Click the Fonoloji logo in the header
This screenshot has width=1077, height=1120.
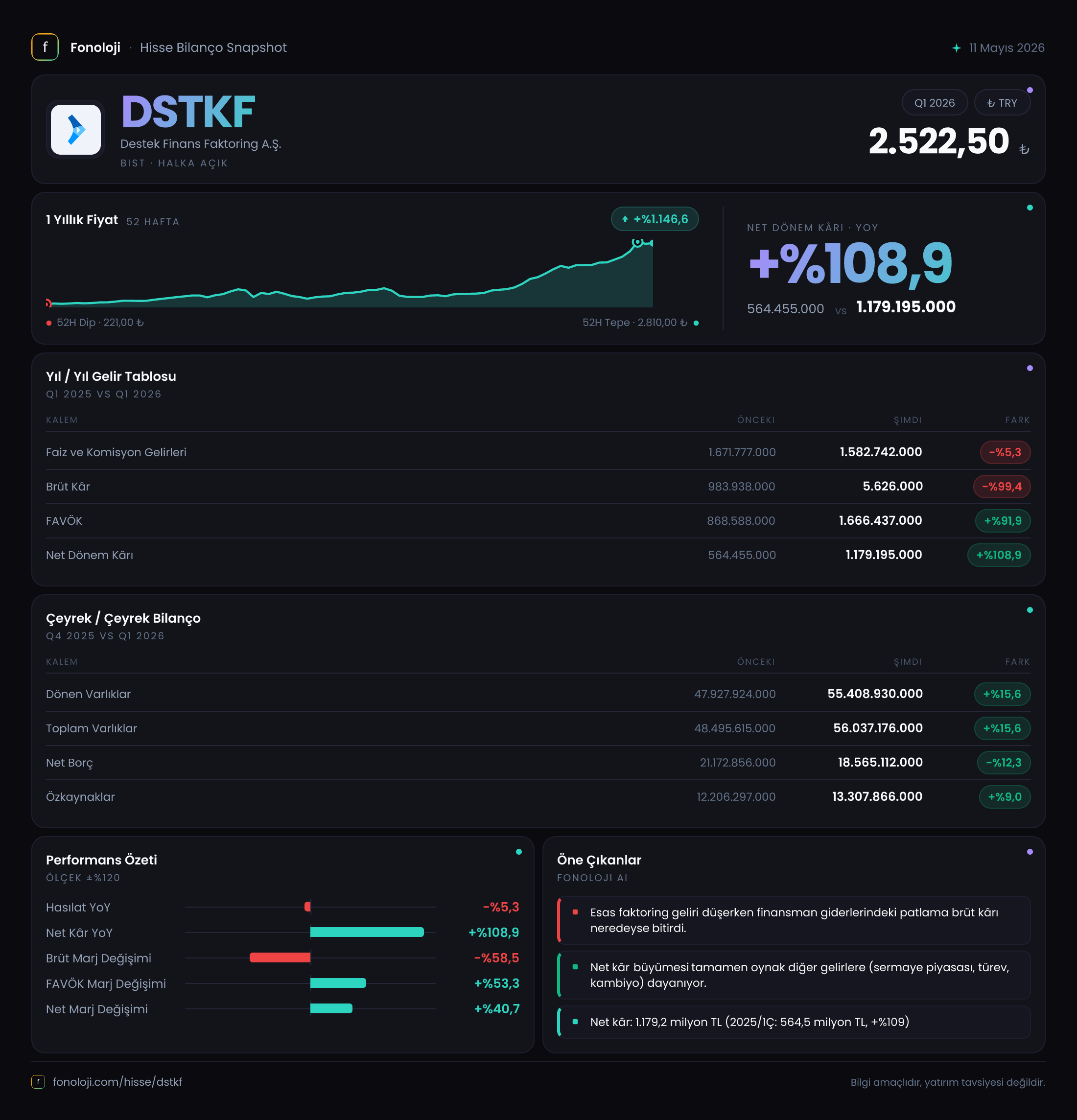click(45, 47)
